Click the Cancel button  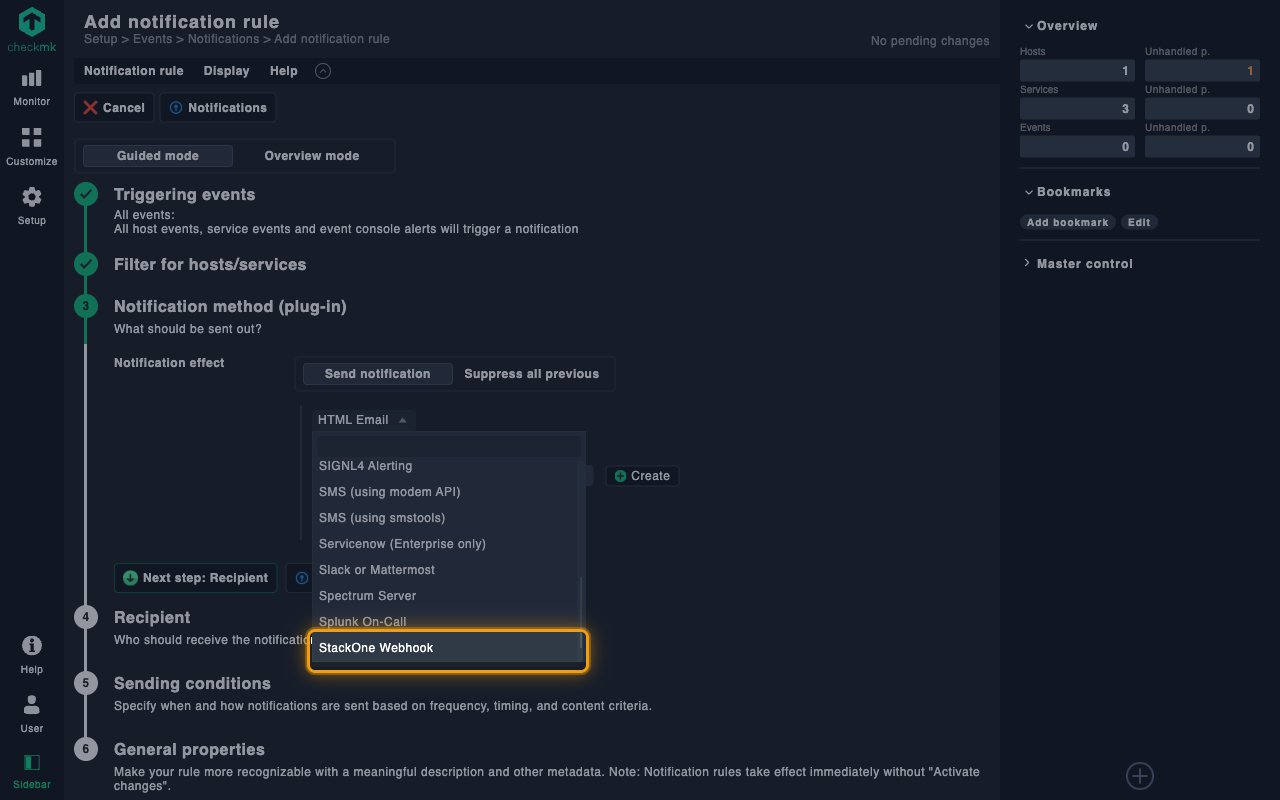tap(113, 108)
